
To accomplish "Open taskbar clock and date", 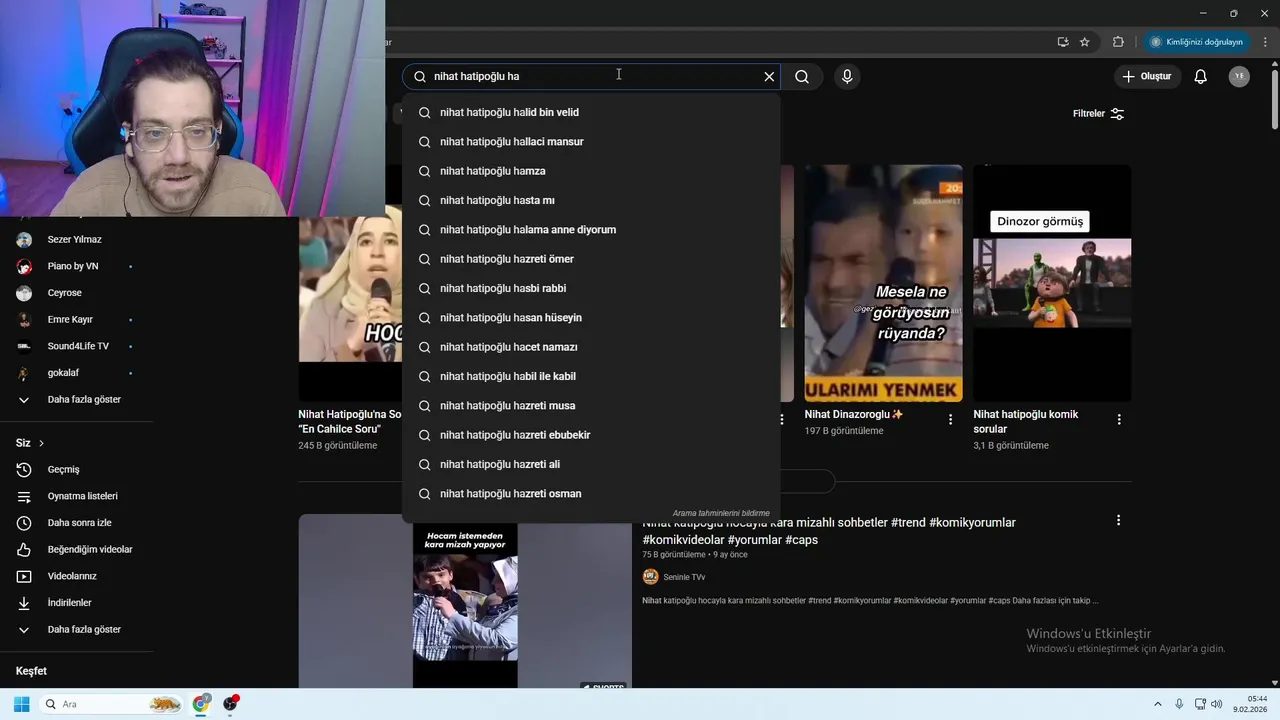I will [x=1250, y=704].
